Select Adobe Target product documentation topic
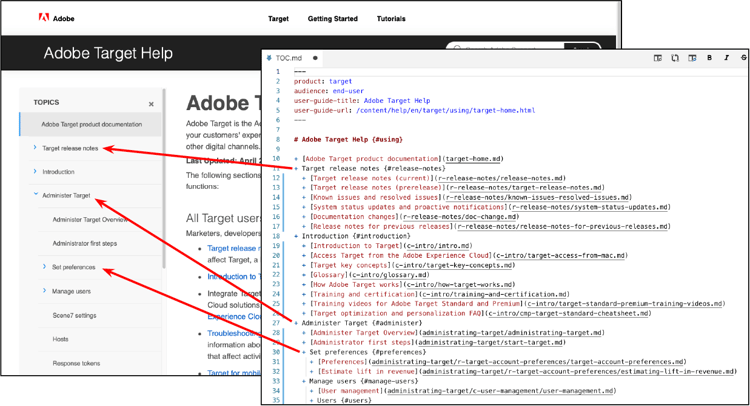Viewport: 750px width, 406px height. click(x=91, y=124)
